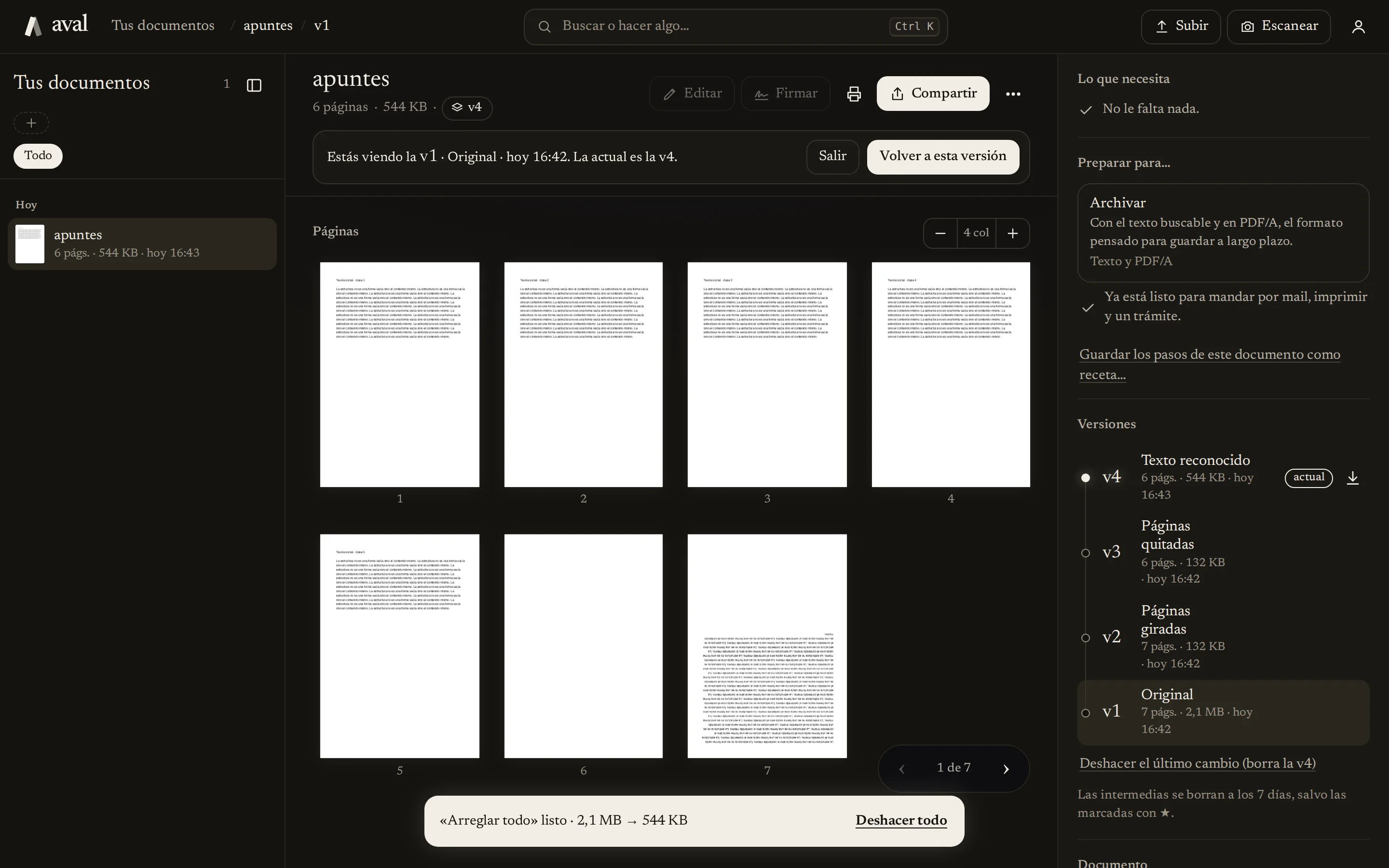Open the three-dots more options menu
This screenshot has height=868, width=1389.
point(1013,94)
